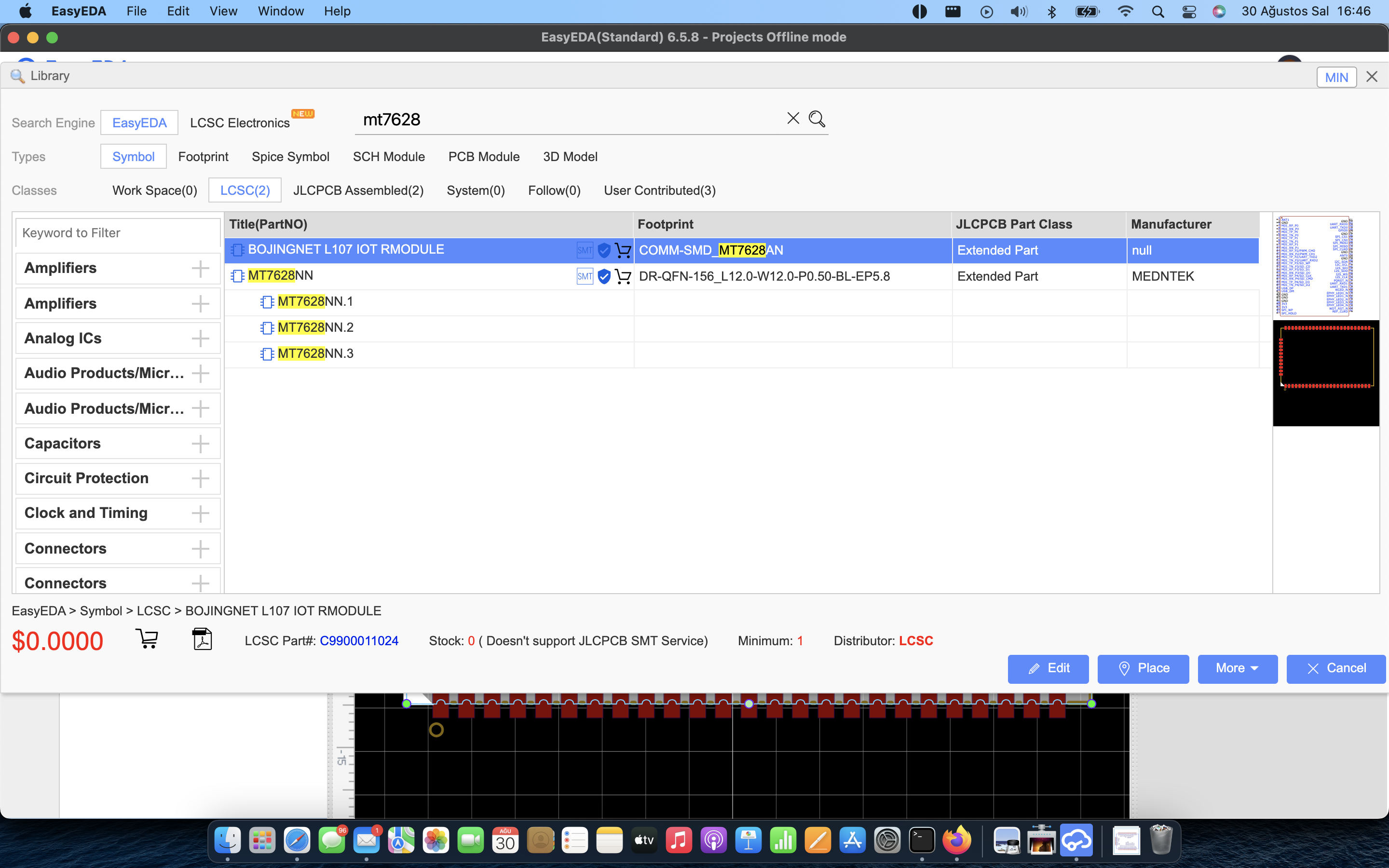
Task: Open Finder from the Dock
Action: point(228,841)
